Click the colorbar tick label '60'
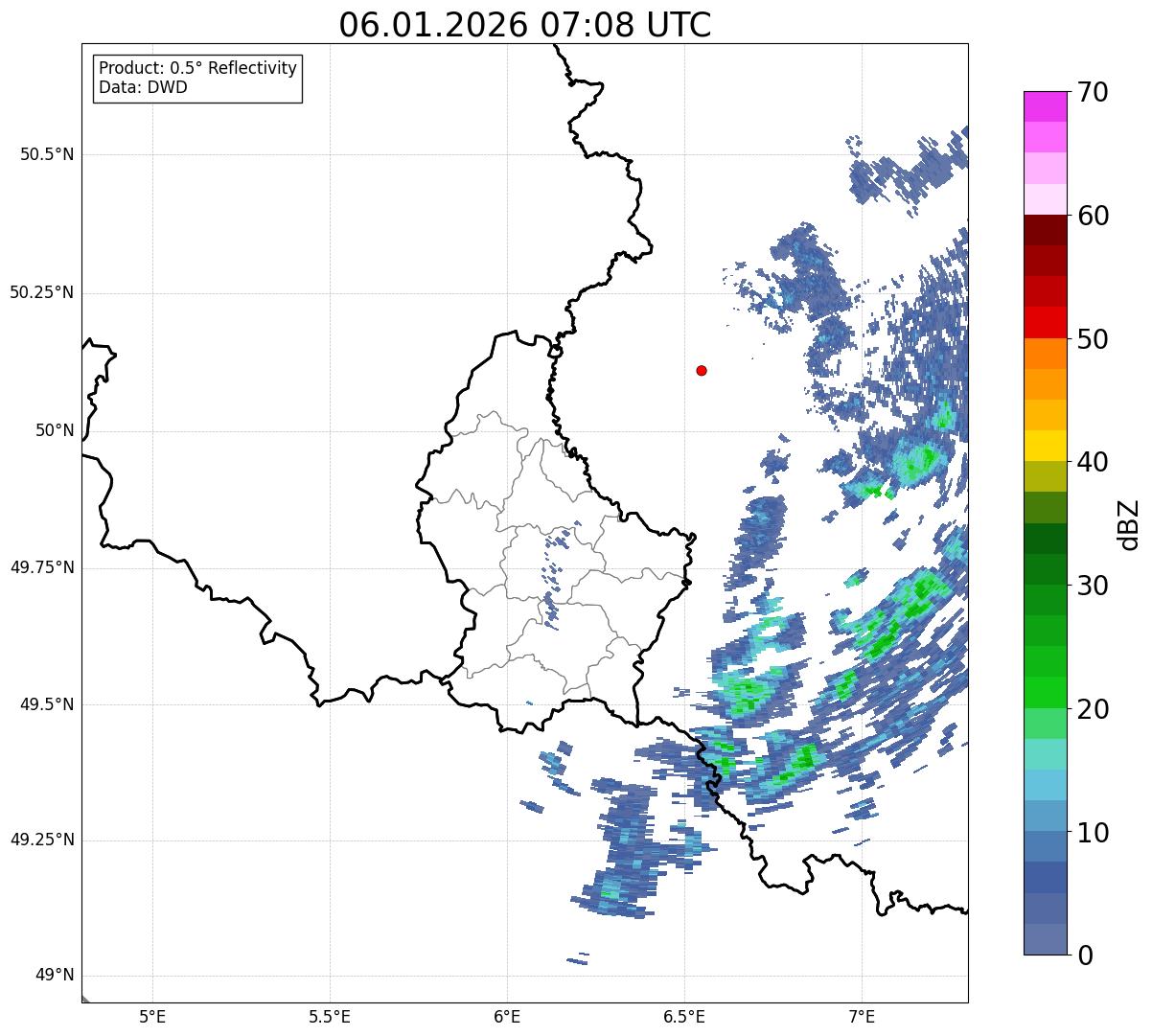The height and width of the screenshot is (1036, 1152). pyautogui.click(x=1093, y=216)
